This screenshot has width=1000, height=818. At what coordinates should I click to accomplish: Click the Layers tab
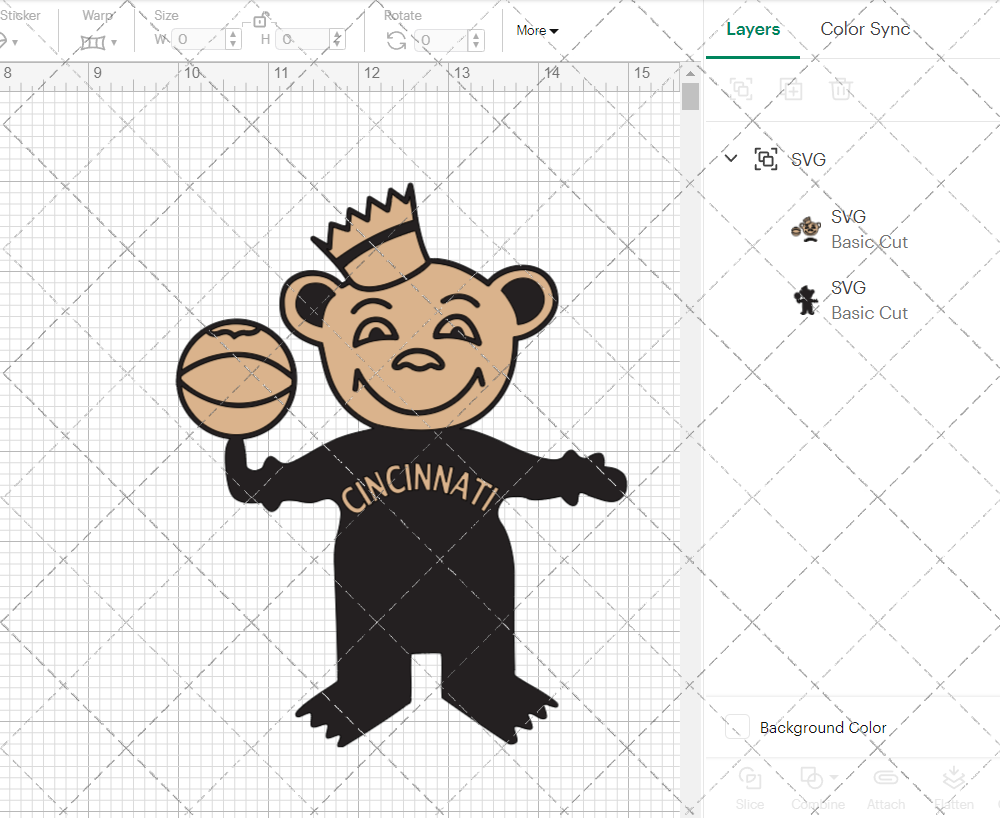coord(753,29)
